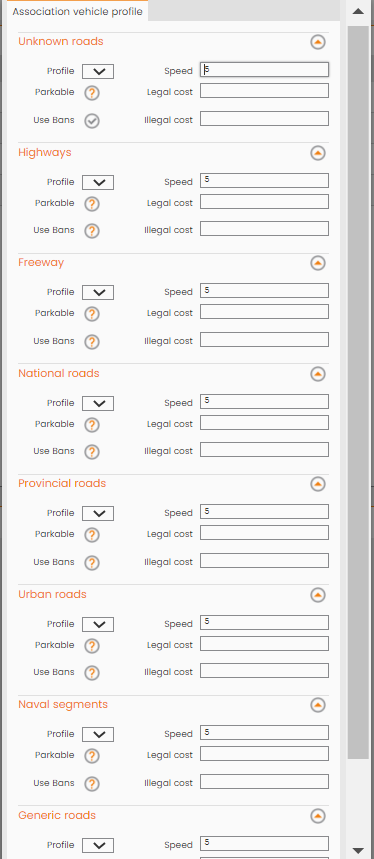Screen dimensions: 374x859
Task: Focus the Urban roads Legal cost field
Action: coord(264,644)
